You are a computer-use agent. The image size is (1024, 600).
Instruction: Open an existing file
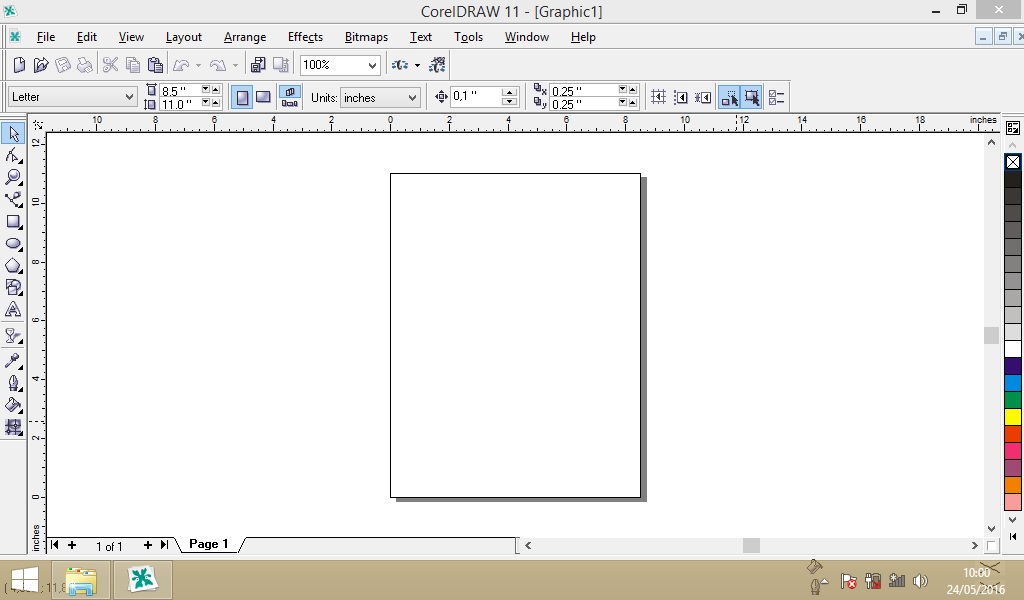point(40,65)
